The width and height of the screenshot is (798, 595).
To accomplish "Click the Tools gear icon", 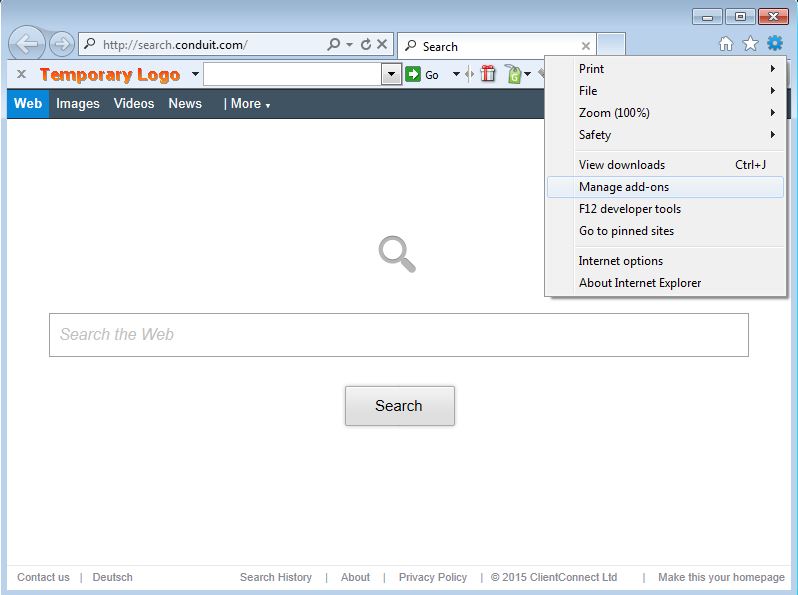I will click(775, 44).
